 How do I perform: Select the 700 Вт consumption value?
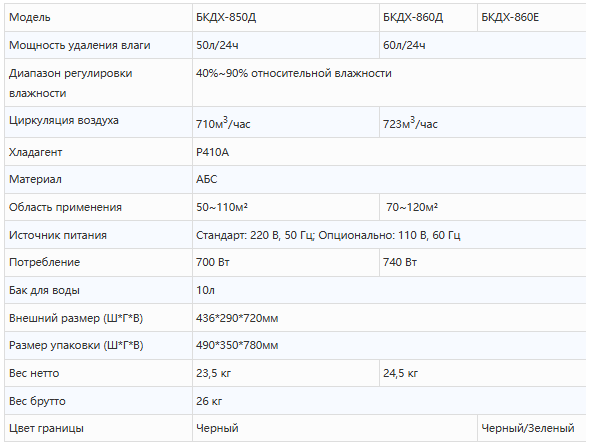coord(213,262)
